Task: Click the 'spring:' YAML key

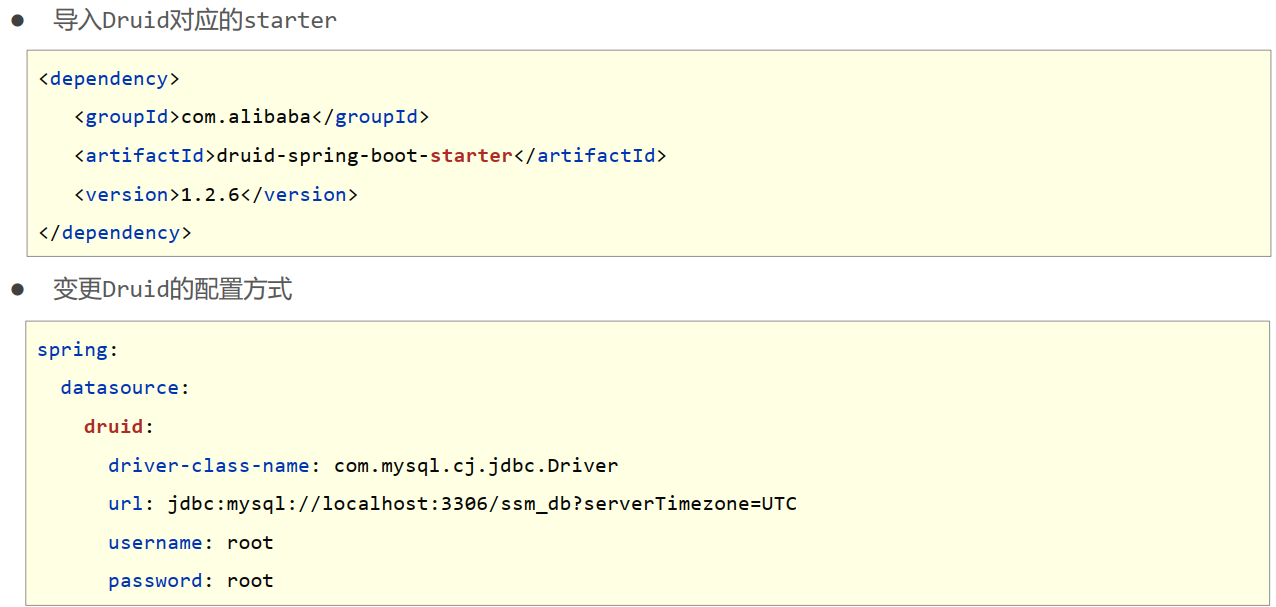Action: (x=78, y=350)
